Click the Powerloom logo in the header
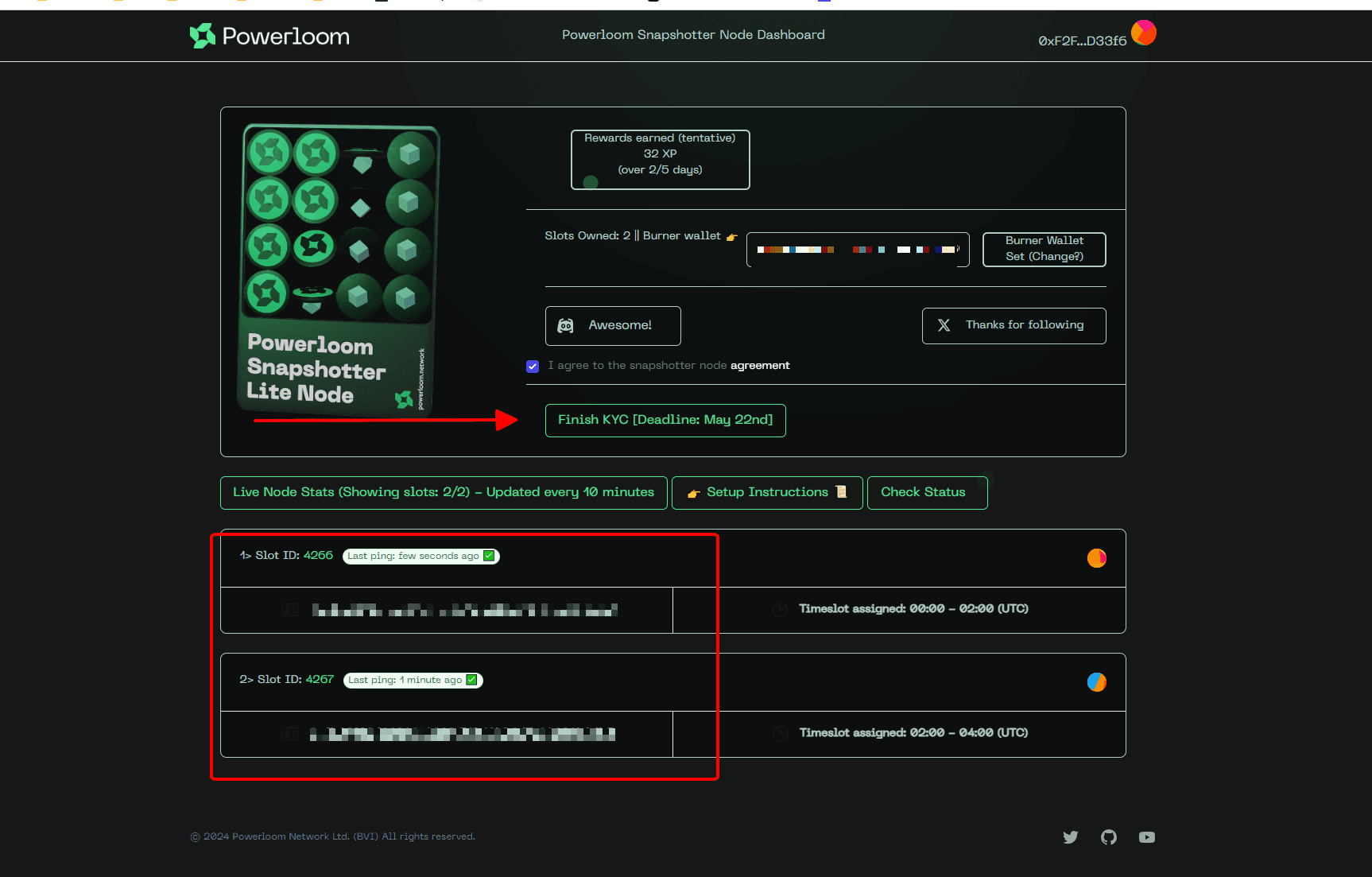1372x877 pixels. tap(269, 36)
